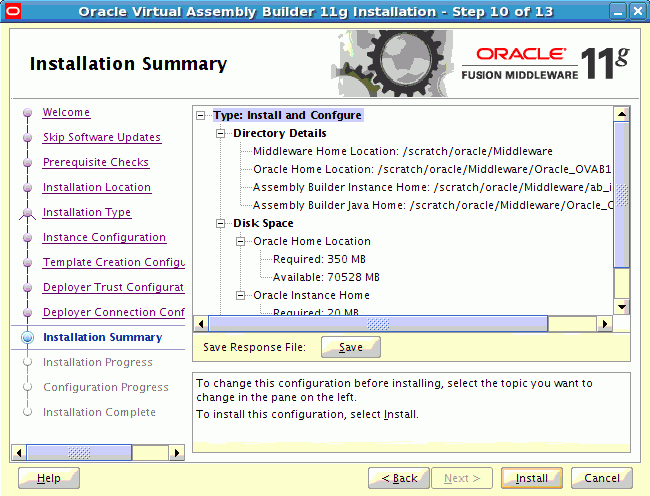Click the Welcome step bullet icon
Viewport: 650px width, 496px height.
pyautogui.click(x=28, y=112)
